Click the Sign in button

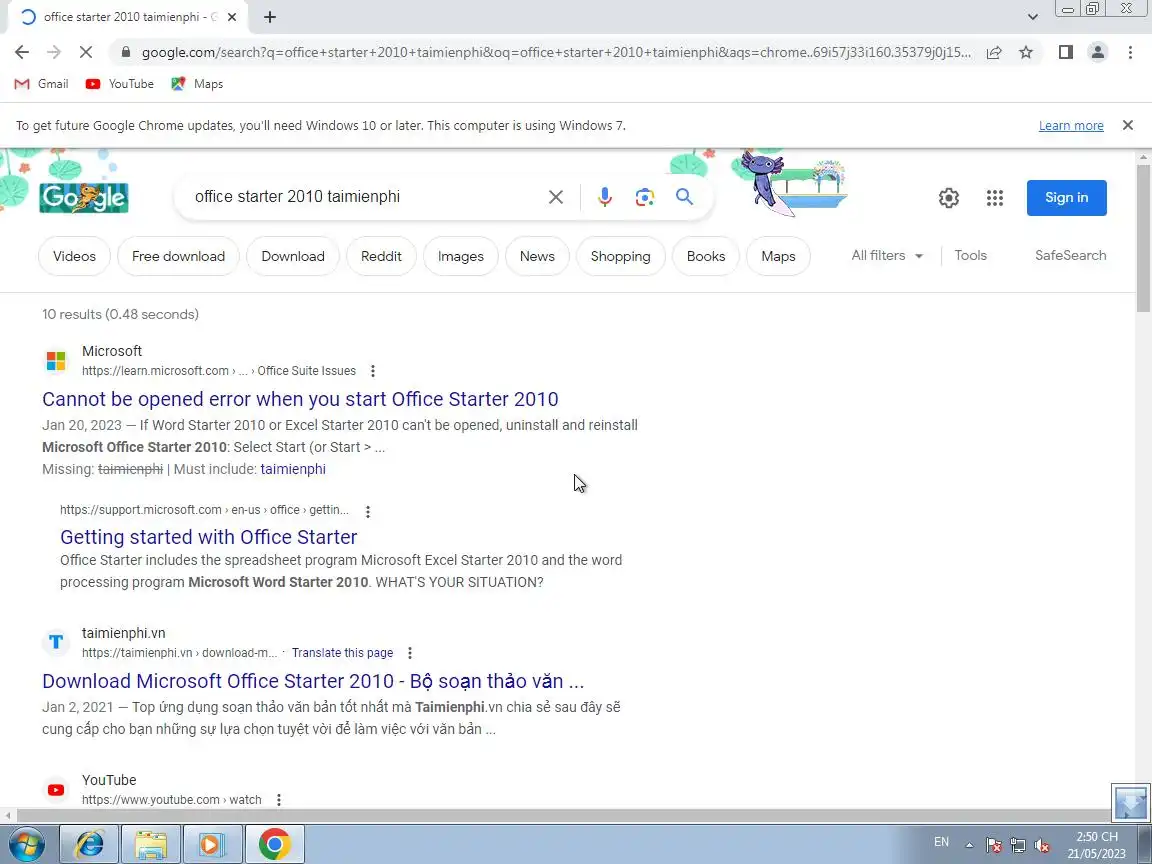[x=1066, y=198]
